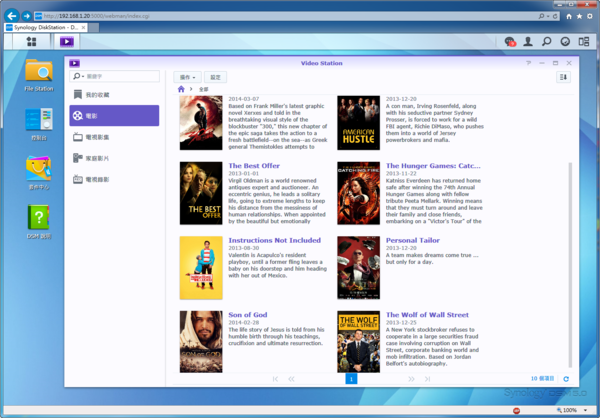Open the DSM user account icon
This screenshot has width=600, height=418.
pyautogui.click(x=529, y=41)
